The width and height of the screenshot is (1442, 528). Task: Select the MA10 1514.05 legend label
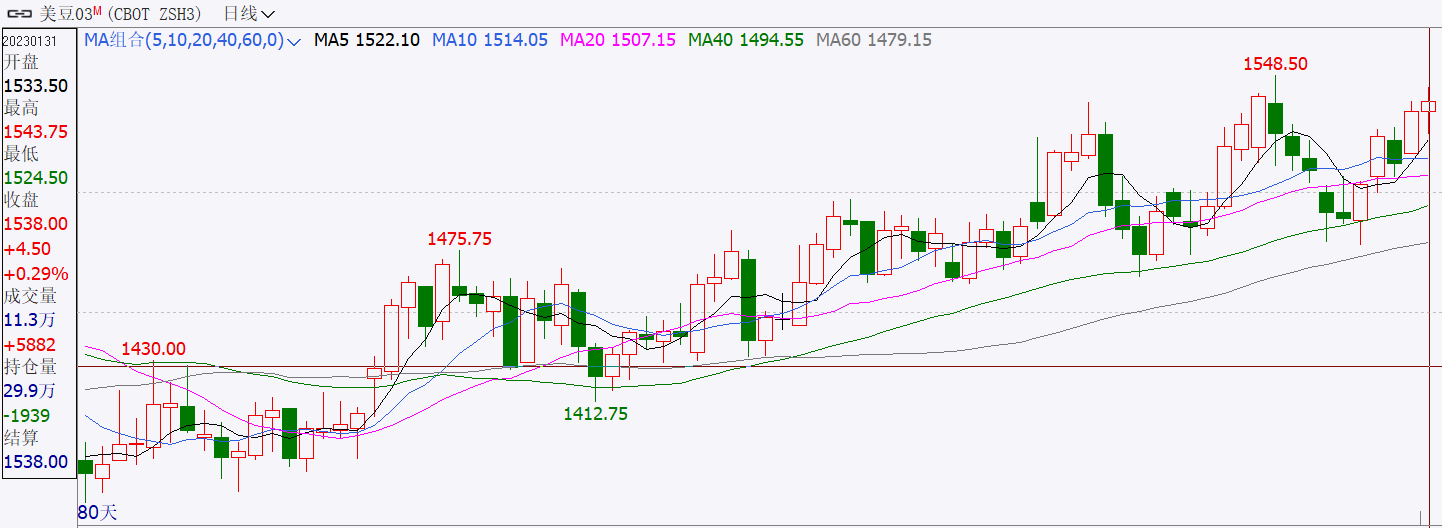coord(490,40)
